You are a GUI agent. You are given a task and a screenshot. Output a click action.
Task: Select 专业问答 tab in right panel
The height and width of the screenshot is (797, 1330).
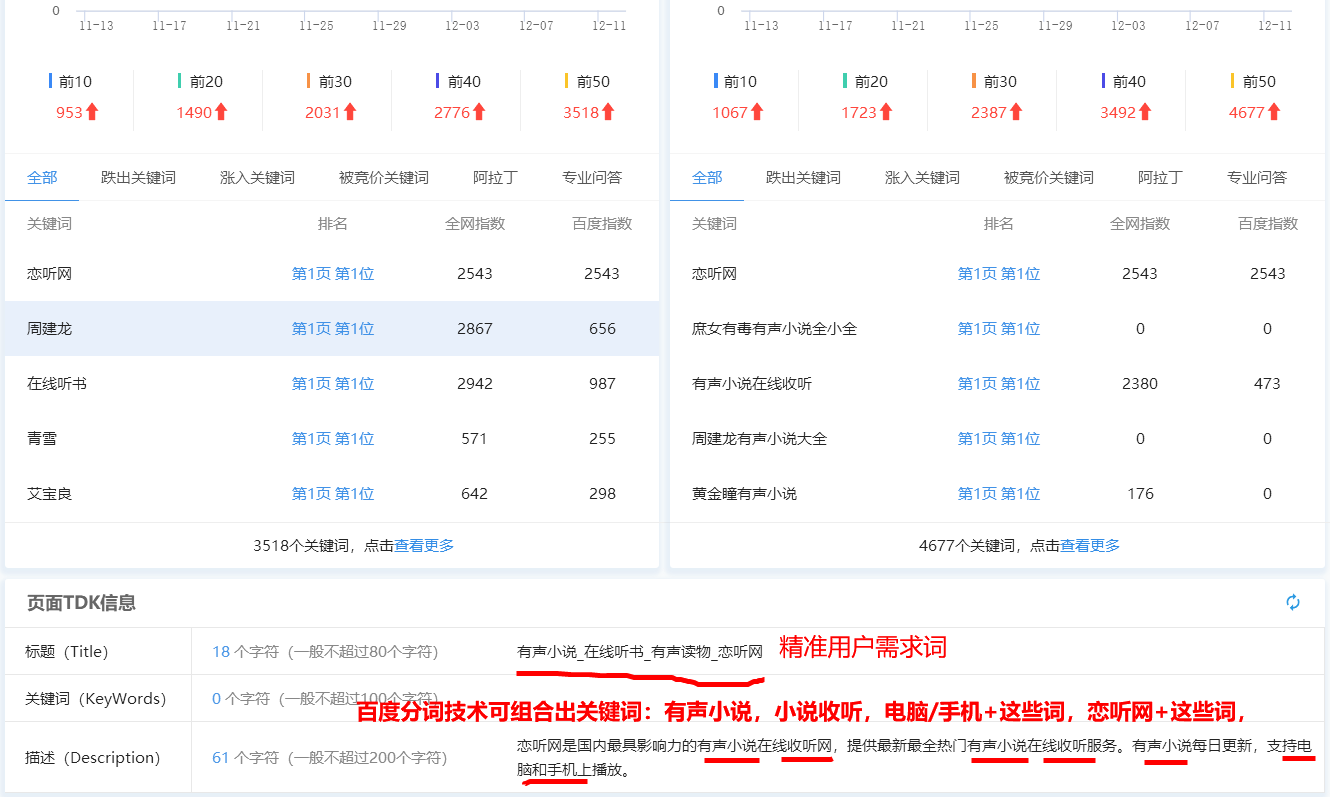[1257, 178]
